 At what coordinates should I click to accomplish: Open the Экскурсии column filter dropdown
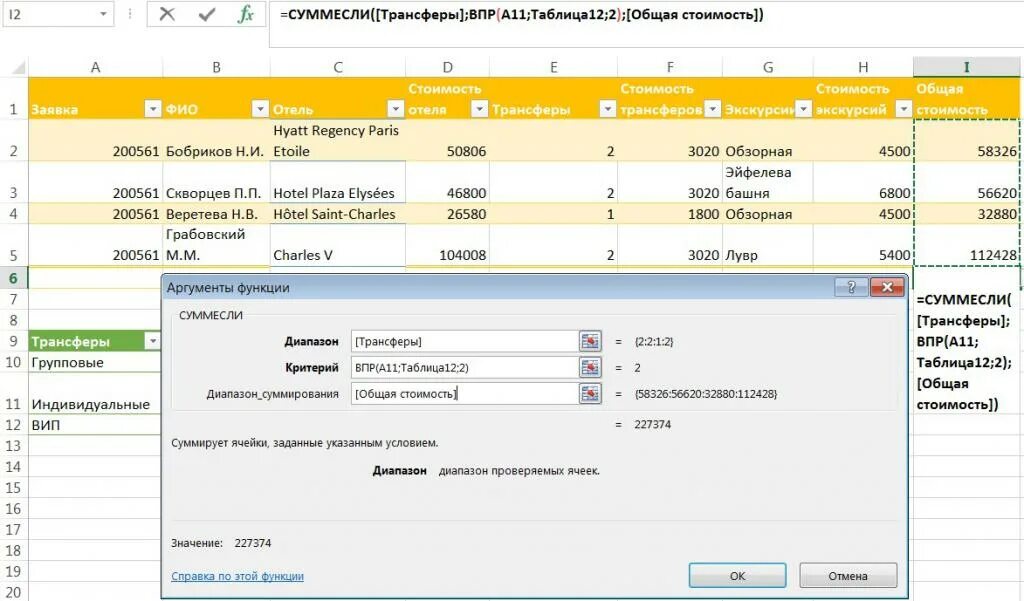[x=803, y=109]
